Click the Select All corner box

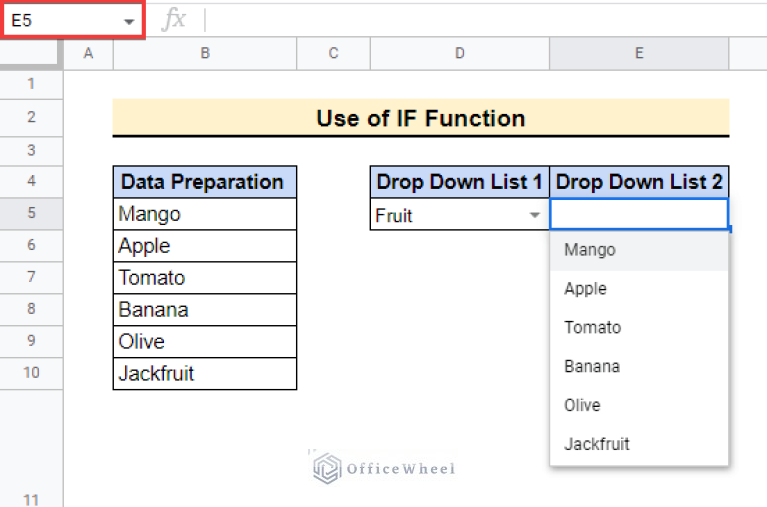click(31, 54)
